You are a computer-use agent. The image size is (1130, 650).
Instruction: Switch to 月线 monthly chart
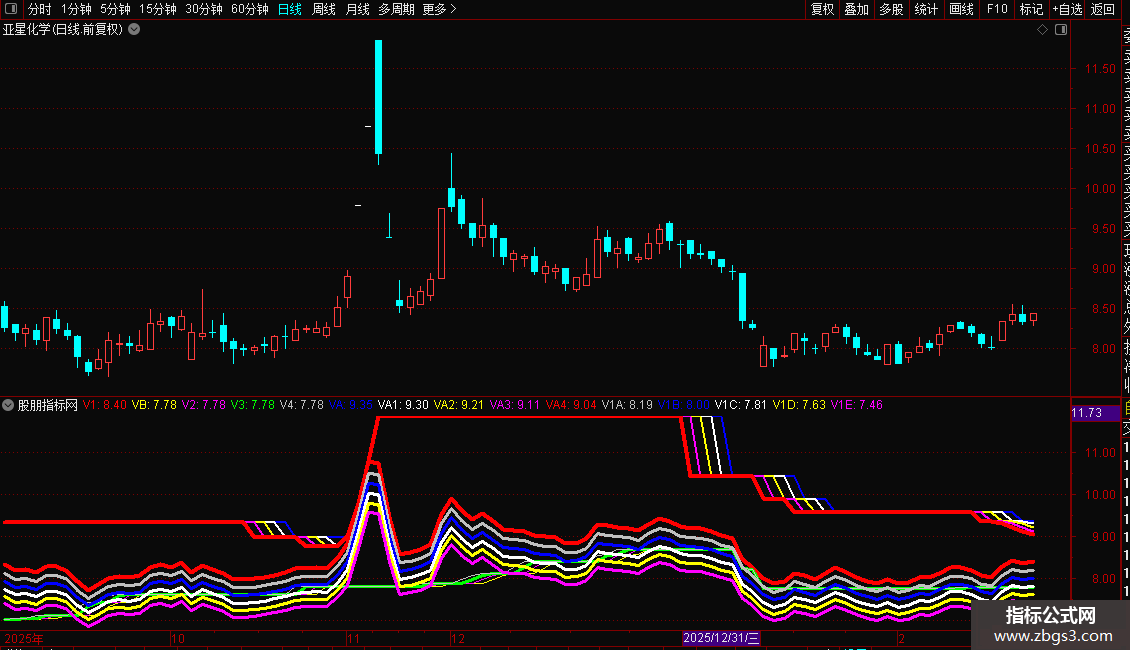click(357, 9)
